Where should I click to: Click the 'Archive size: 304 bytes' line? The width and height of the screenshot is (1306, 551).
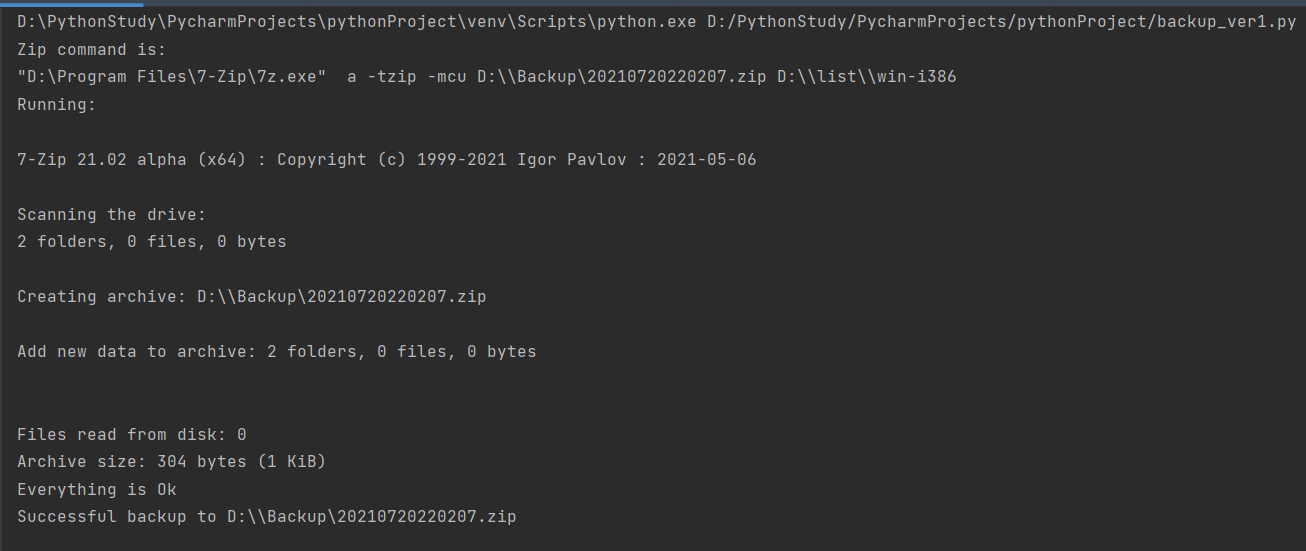[x=172, y=462]
